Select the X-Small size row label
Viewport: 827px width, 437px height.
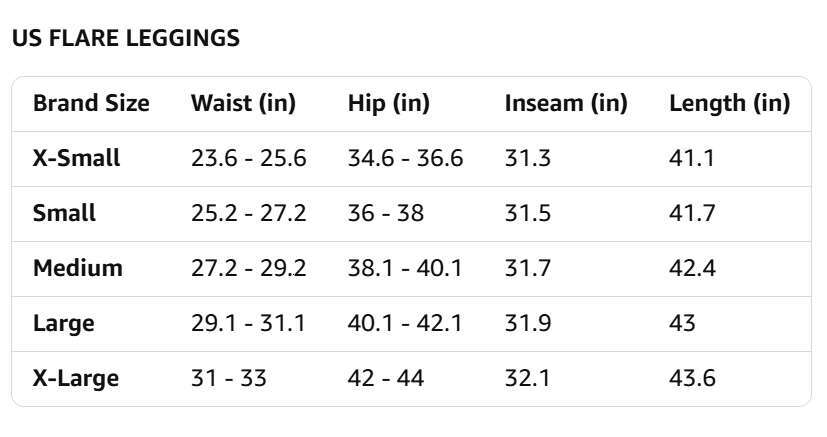tap(77, 158)
